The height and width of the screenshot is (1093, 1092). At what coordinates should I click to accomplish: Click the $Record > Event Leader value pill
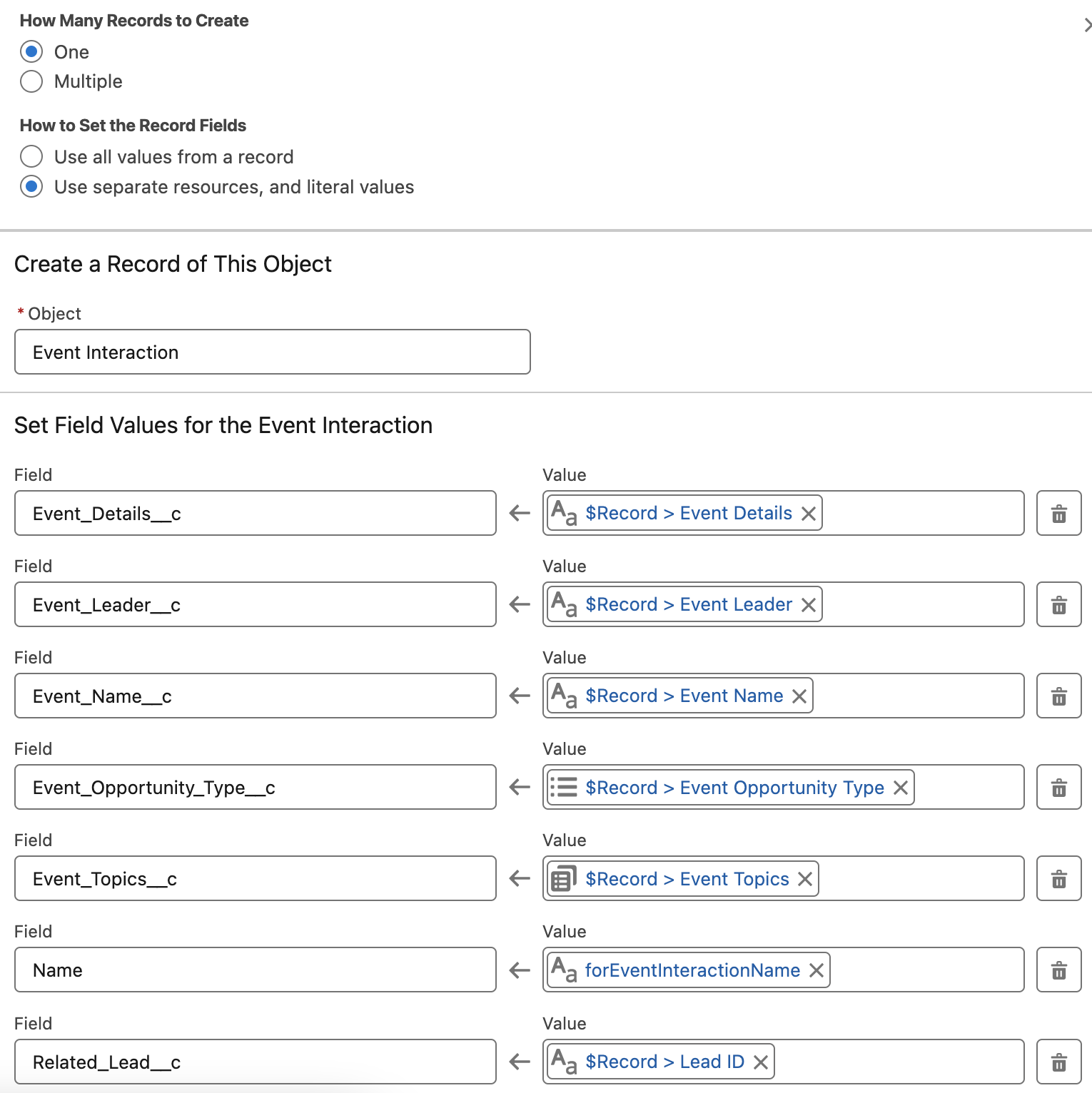688,604
